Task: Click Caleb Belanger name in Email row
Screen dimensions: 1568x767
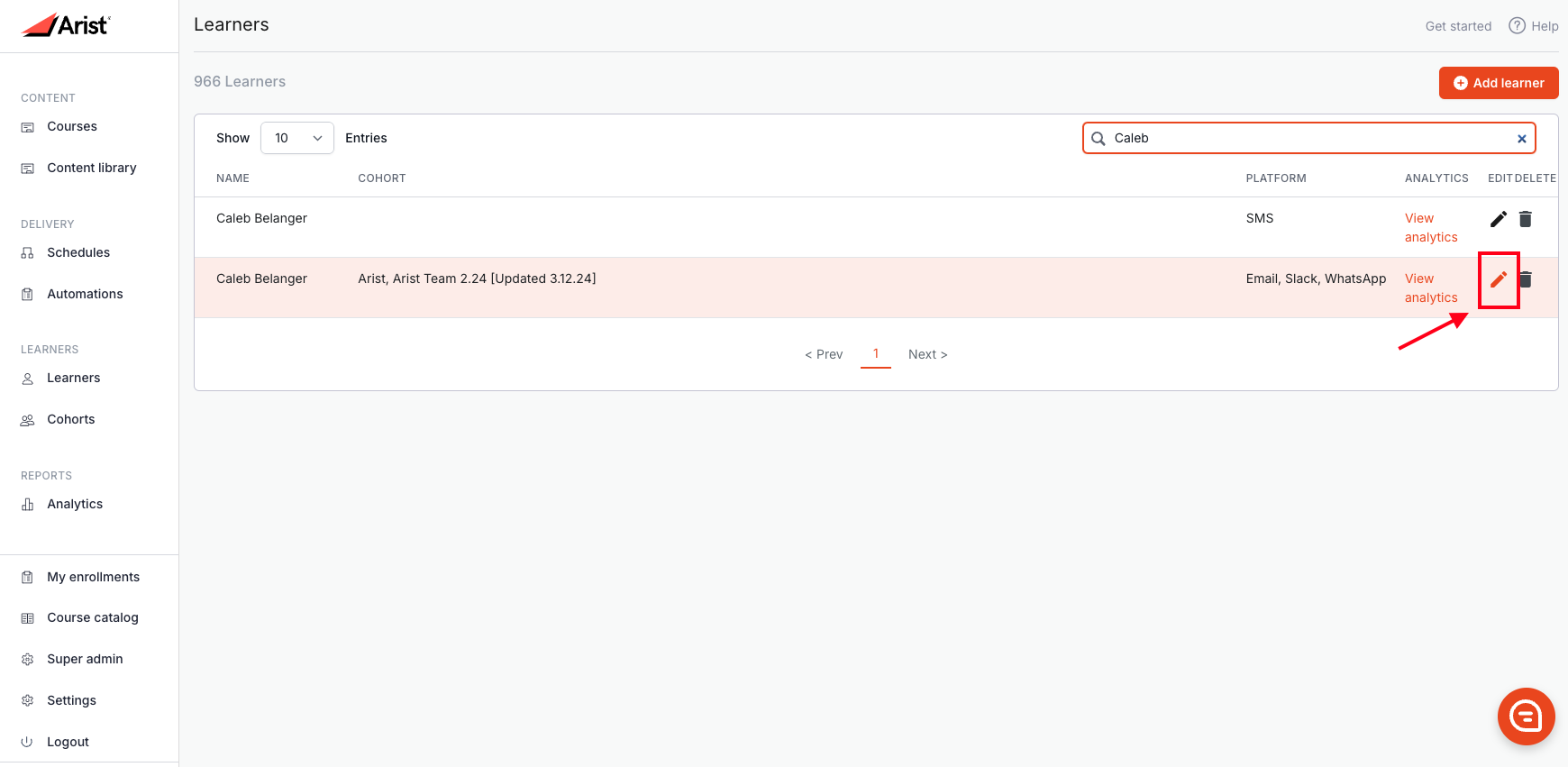Action: click(x=261, y=278)
